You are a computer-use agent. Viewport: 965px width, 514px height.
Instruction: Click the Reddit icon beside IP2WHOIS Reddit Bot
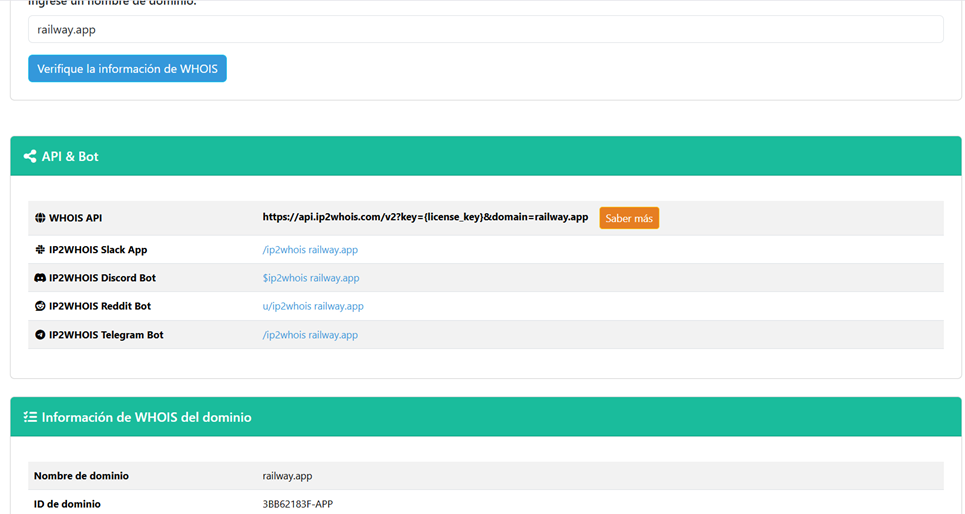(x=40, y=306)
